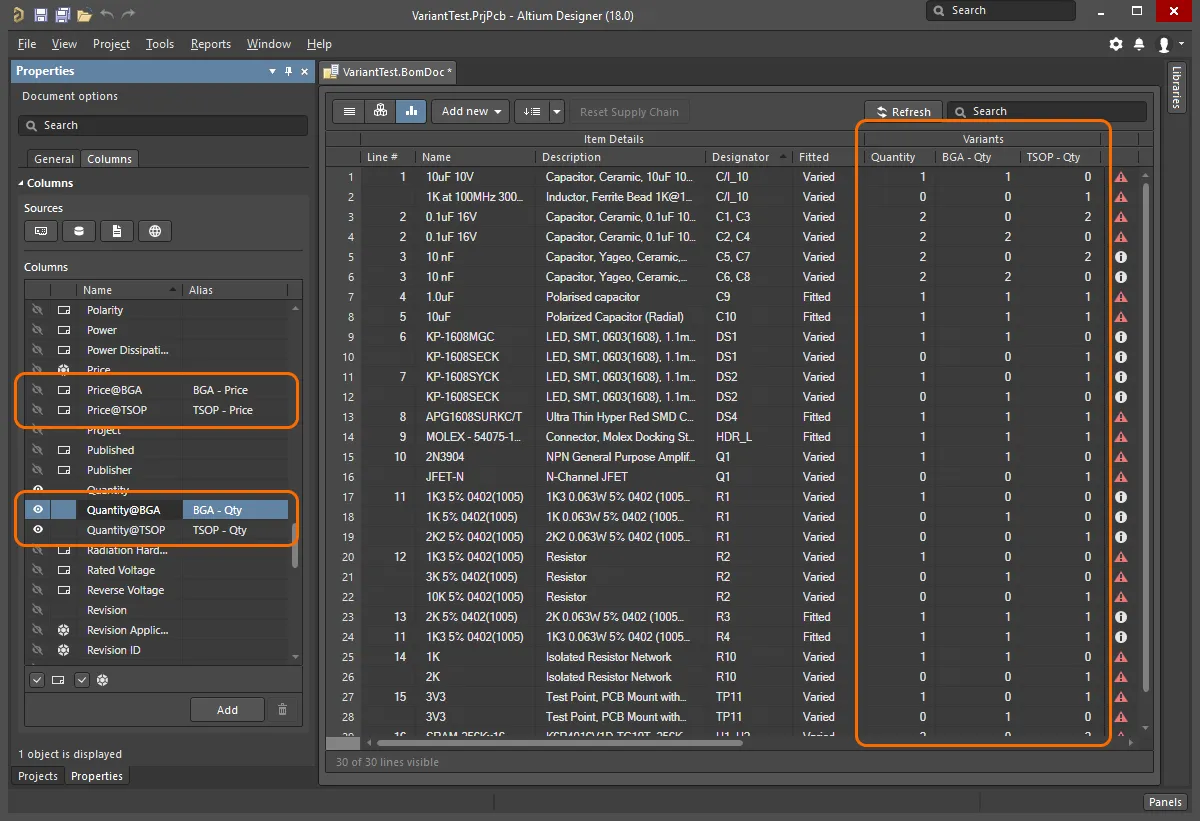Click the warning icon on row 1
1200x821 pixels.
click(1121, 177)
